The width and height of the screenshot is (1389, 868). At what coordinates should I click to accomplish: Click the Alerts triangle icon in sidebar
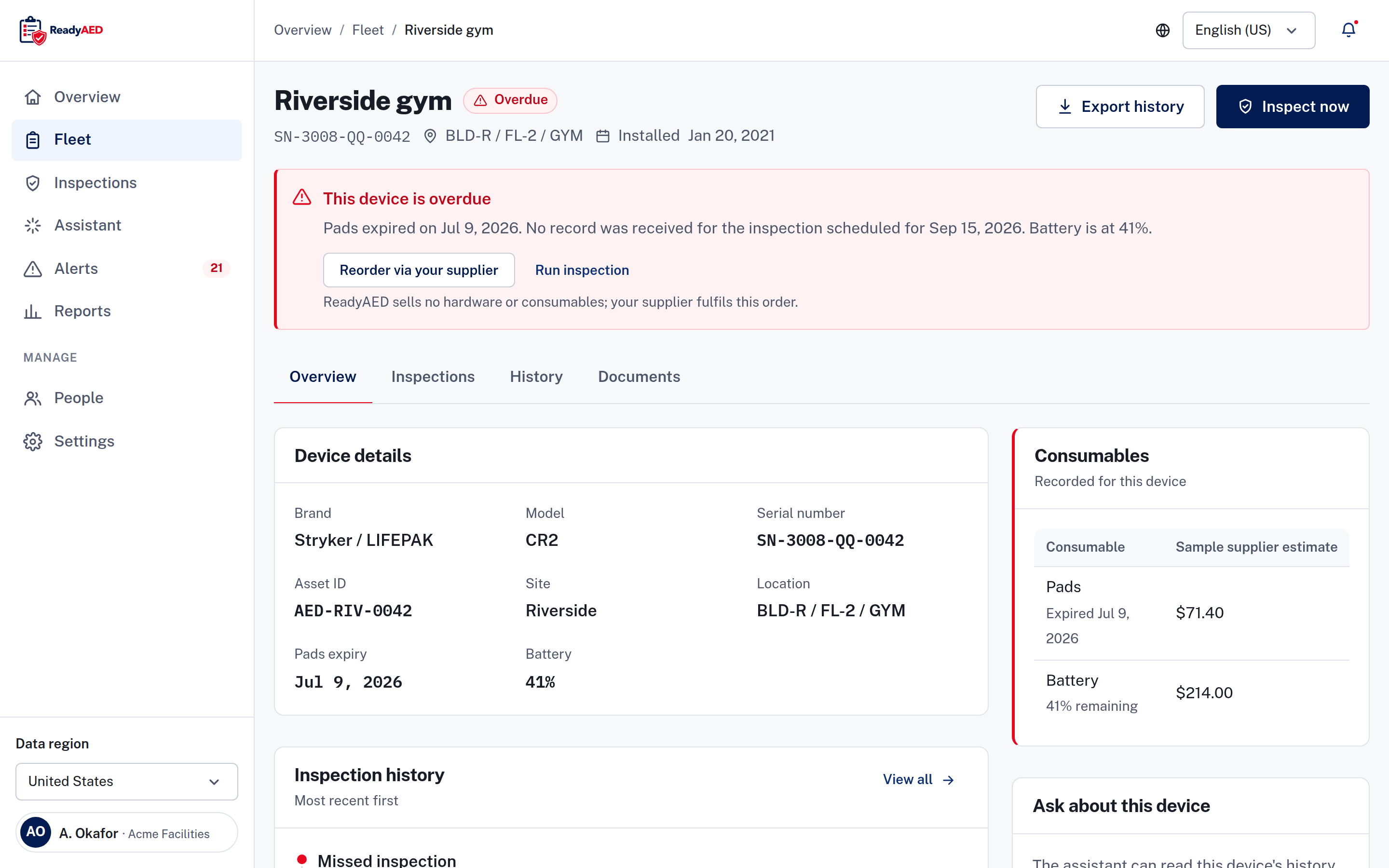click(33, 269)
